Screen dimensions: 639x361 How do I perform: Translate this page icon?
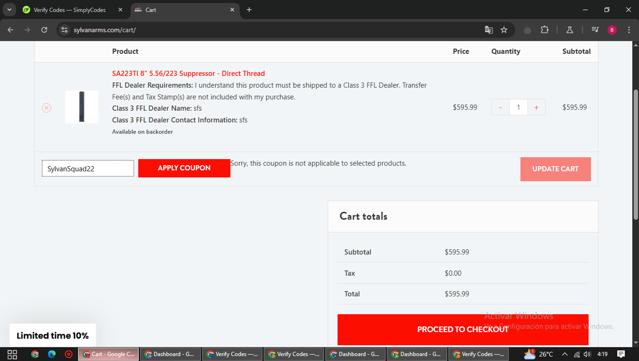[489, 30]
